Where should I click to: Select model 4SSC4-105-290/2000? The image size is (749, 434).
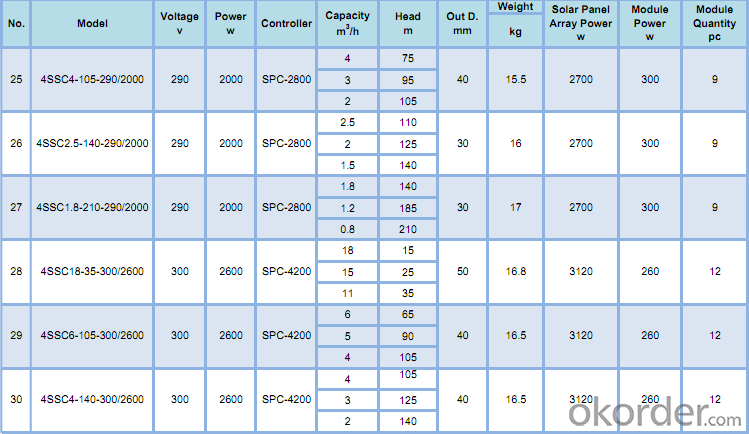point(92,79)
